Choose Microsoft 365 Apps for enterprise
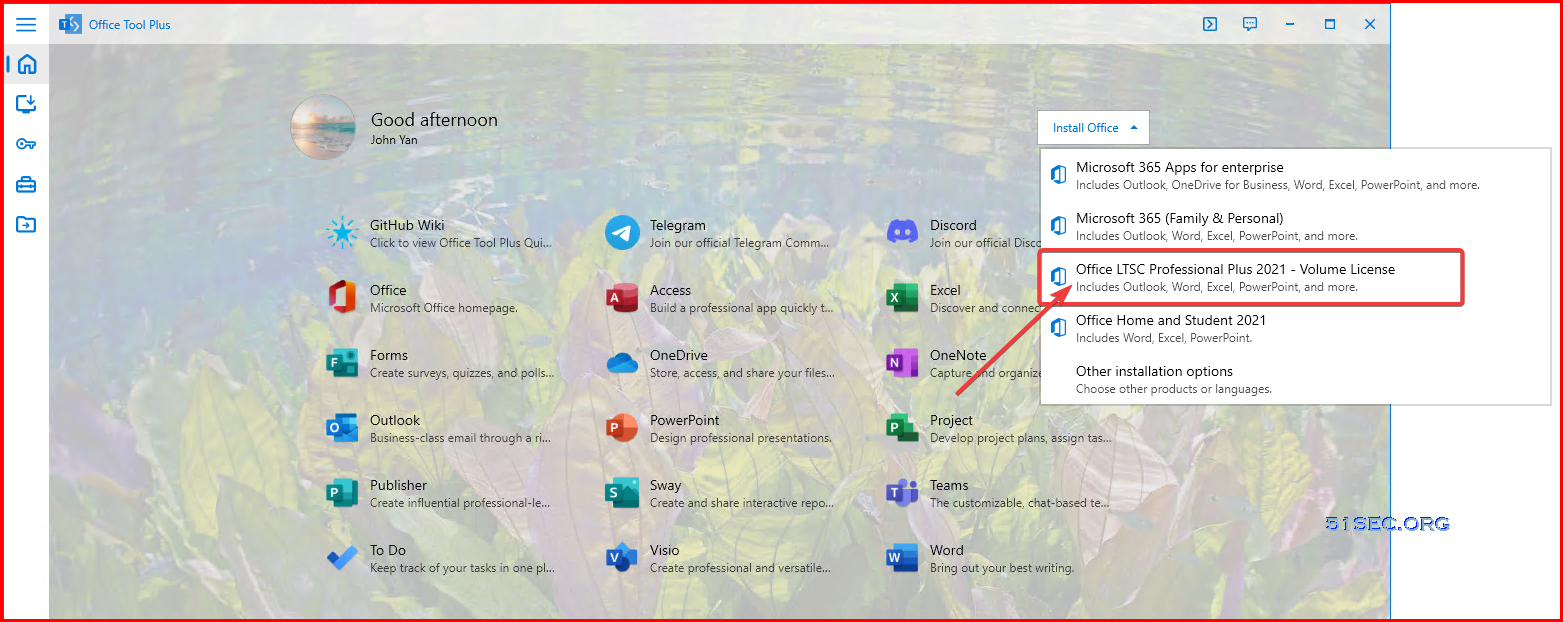 click(x=1295, y=175)
